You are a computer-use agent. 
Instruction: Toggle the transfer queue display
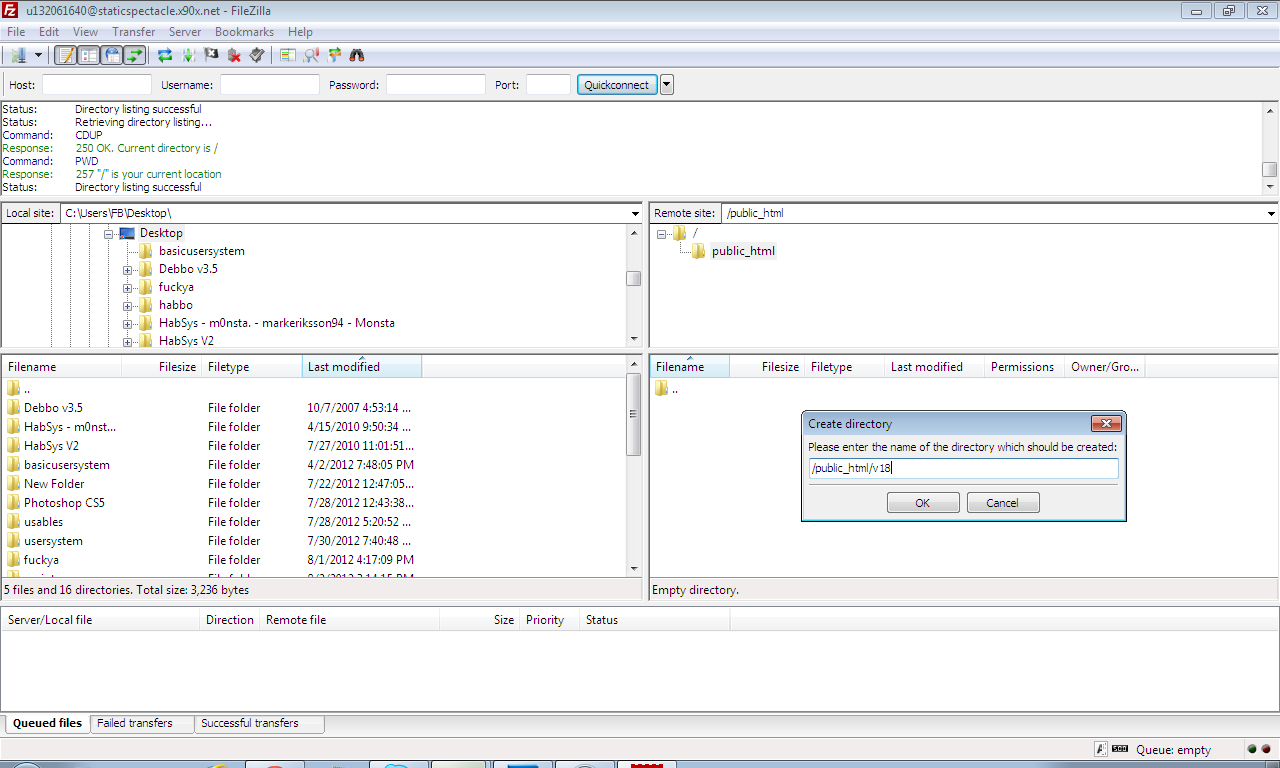[x=134, y=55]
